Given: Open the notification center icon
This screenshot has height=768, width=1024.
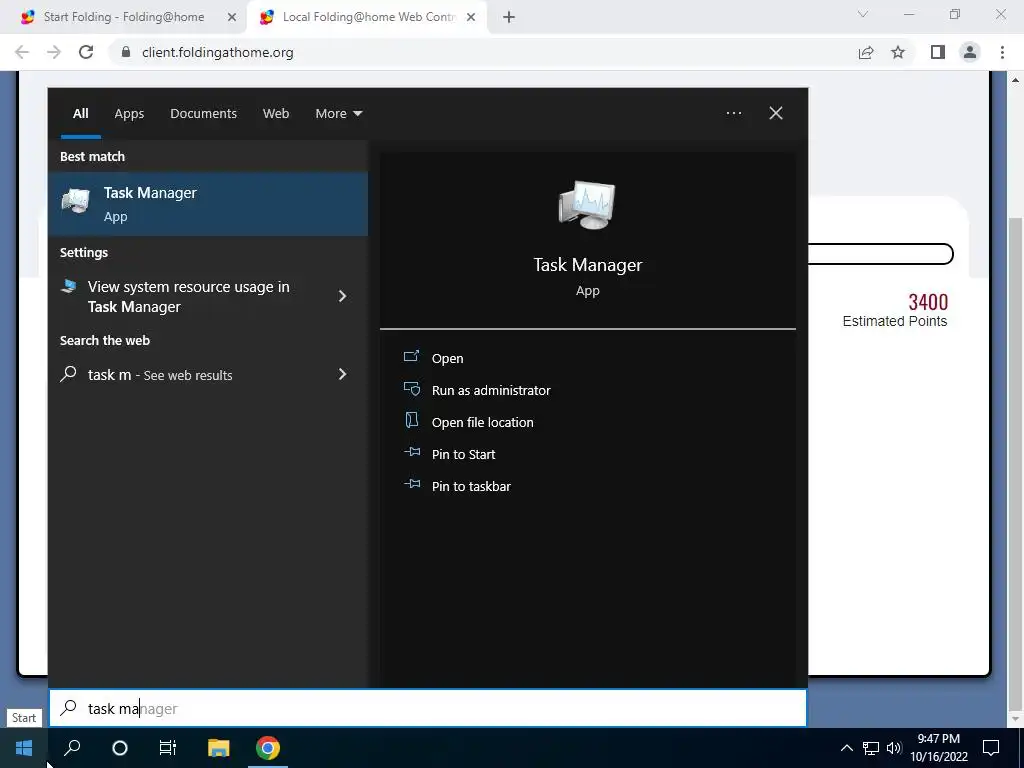Looking at the screenshot, I should pyautogui.click(x=991, y=748).
